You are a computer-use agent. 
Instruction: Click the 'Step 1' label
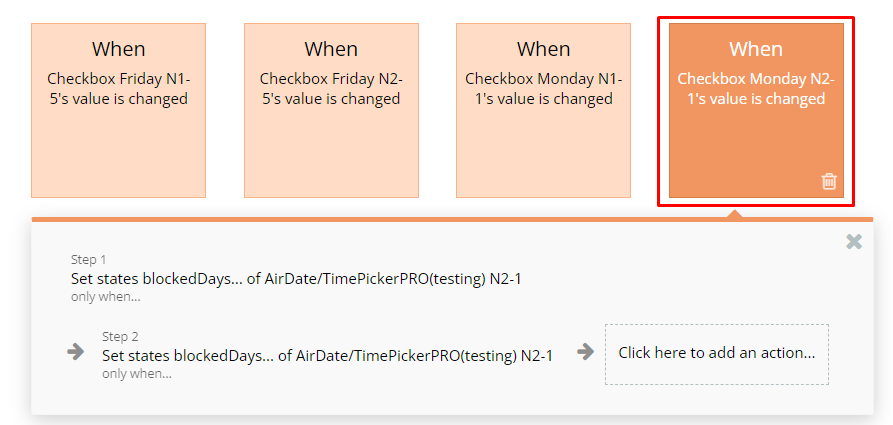(x=88, y=260)
